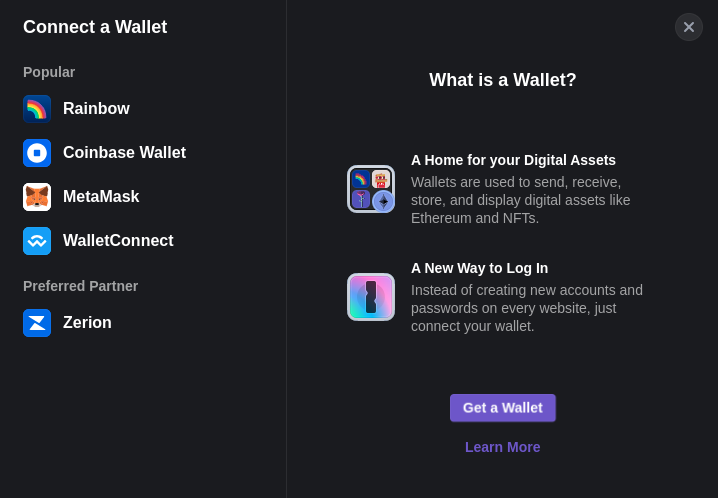Viewport: 718px width, 498px height.
Task: Click the WalletConnect logo icon
Action: click(x=37, y=241)
